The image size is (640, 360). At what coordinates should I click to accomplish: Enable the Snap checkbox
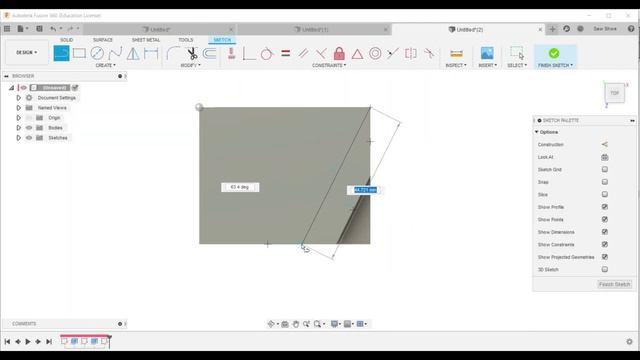point(604,182)
